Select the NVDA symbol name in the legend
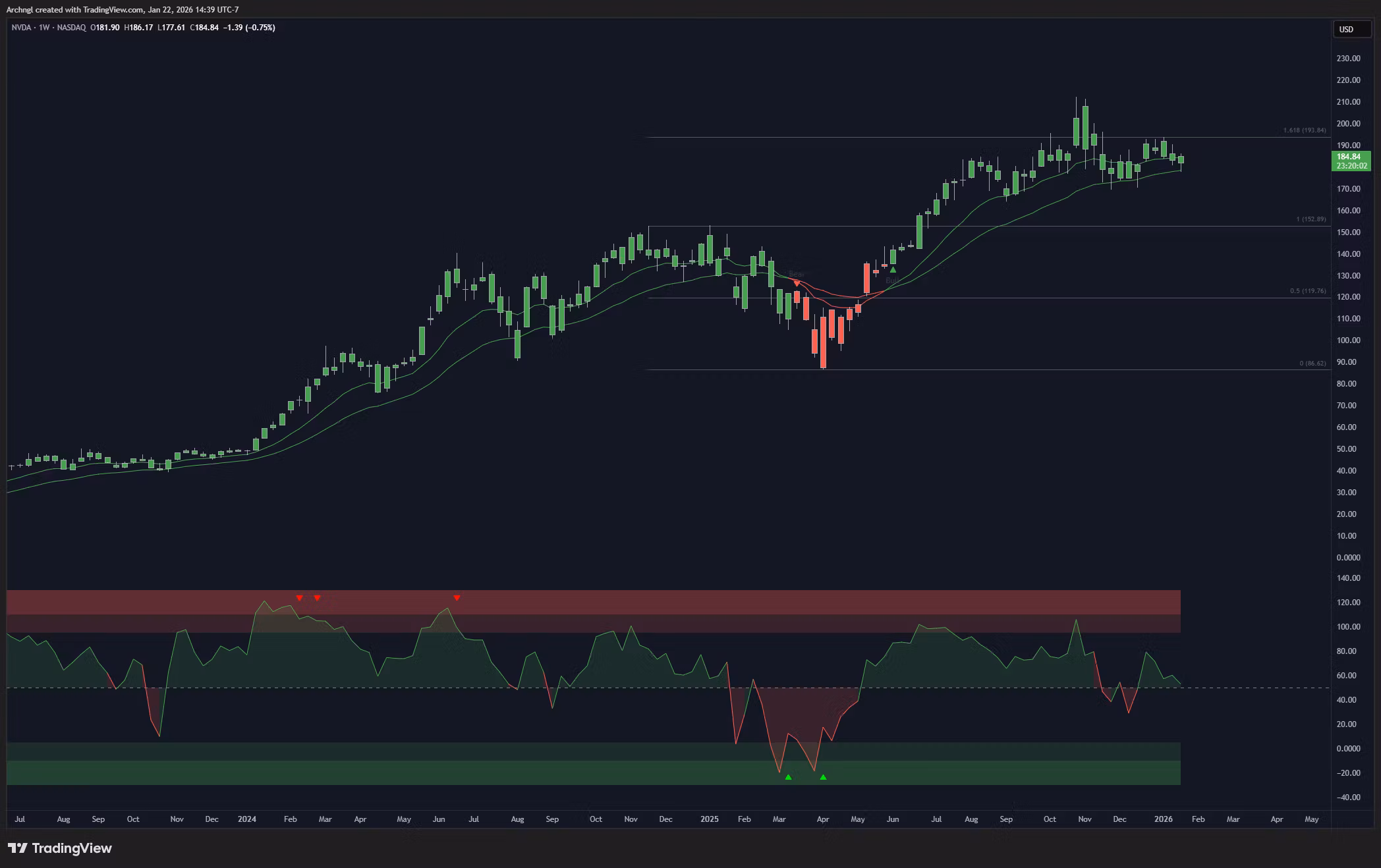This screenshot has width=1381, height=868. pyautogui.click(x=21, y=28)
